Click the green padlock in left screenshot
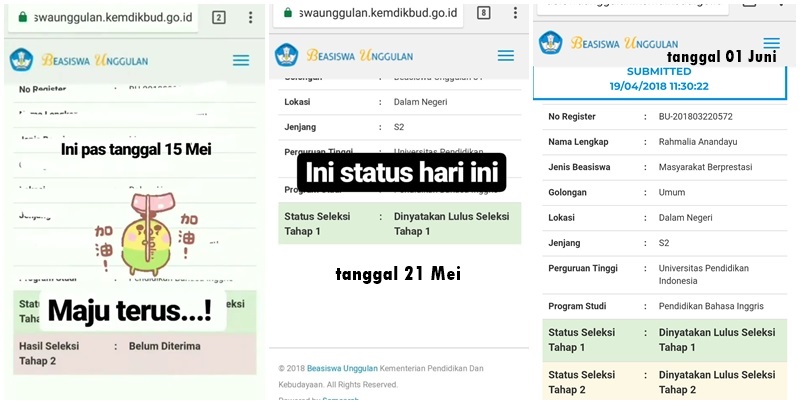This screenshot has width=800, height=404. pos(22,17)
